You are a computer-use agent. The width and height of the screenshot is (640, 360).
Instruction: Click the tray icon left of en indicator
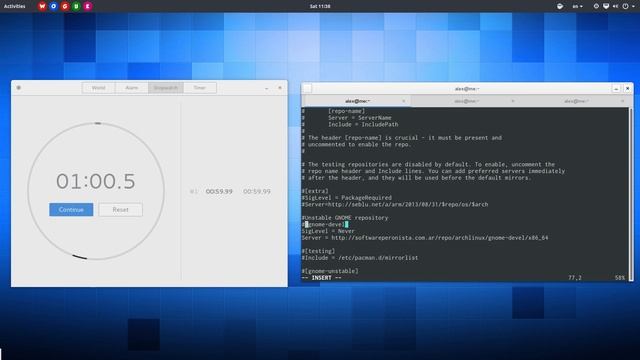tap(560, 6)
